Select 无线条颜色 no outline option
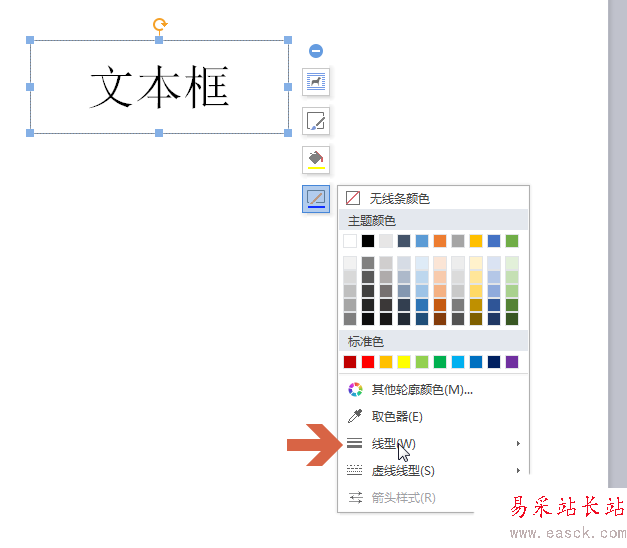 [433, 198]
